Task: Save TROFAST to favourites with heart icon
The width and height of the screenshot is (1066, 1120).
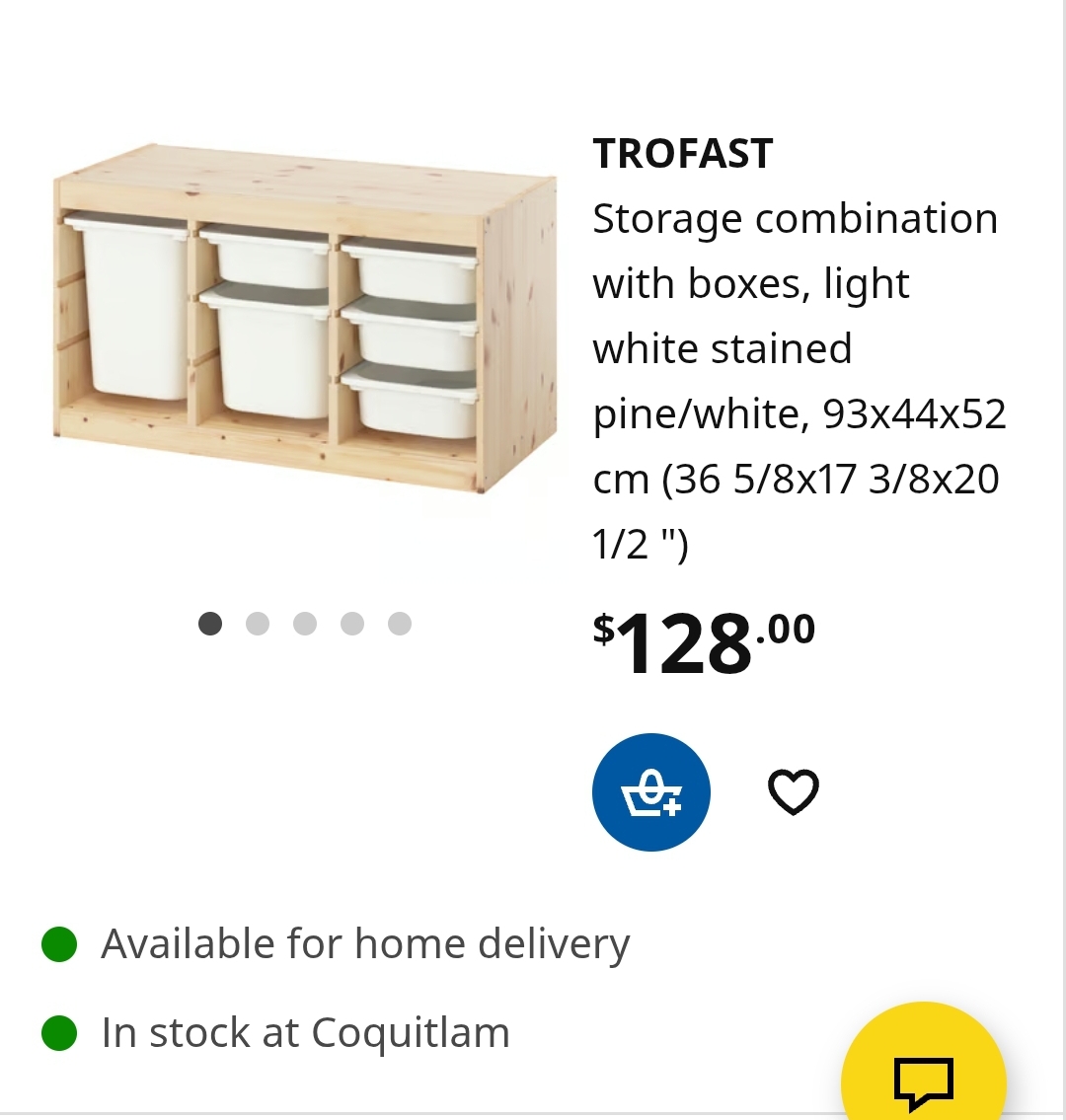Action: click(x=794, y=792)
